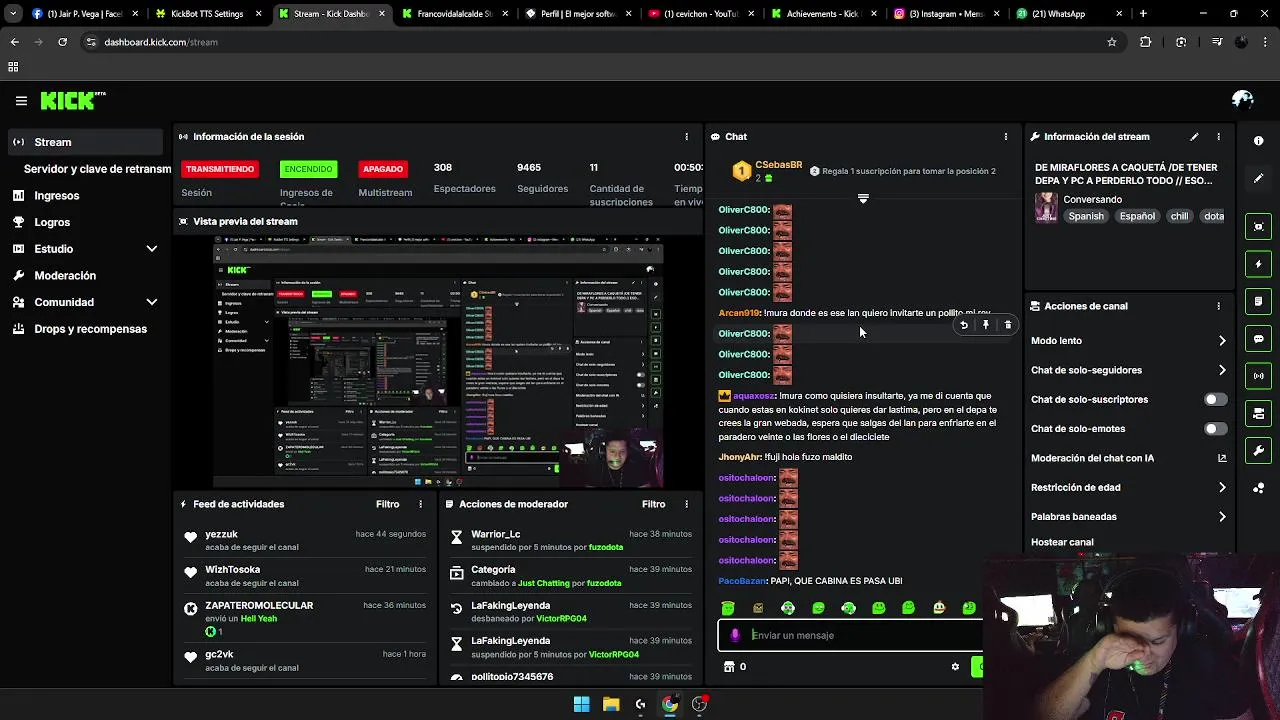Click the fuzodota link under Warrior_Lc
Viewport: 1280px width, 720px height.
(605, 548)
